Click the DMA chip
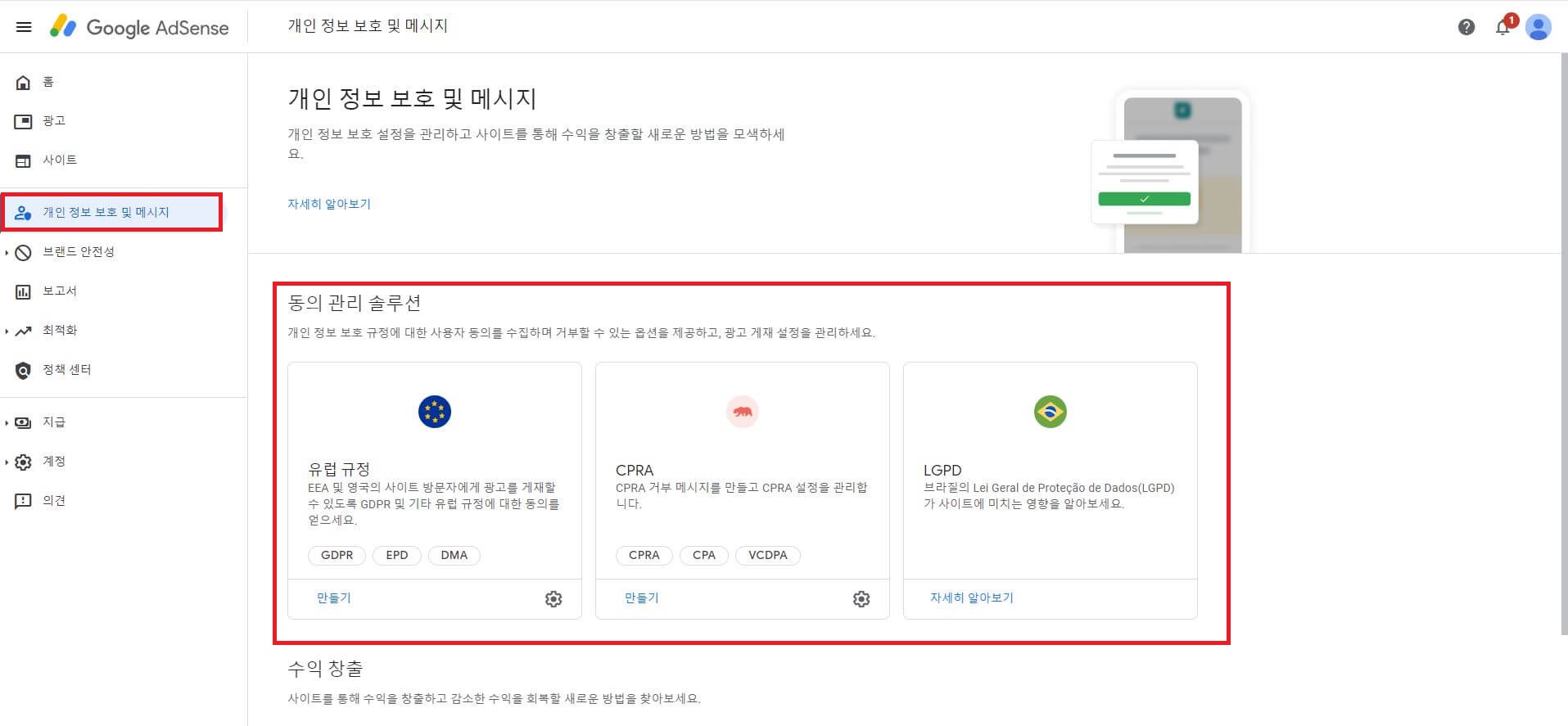This screenshot has height=726, width=1568. (454, 555)
